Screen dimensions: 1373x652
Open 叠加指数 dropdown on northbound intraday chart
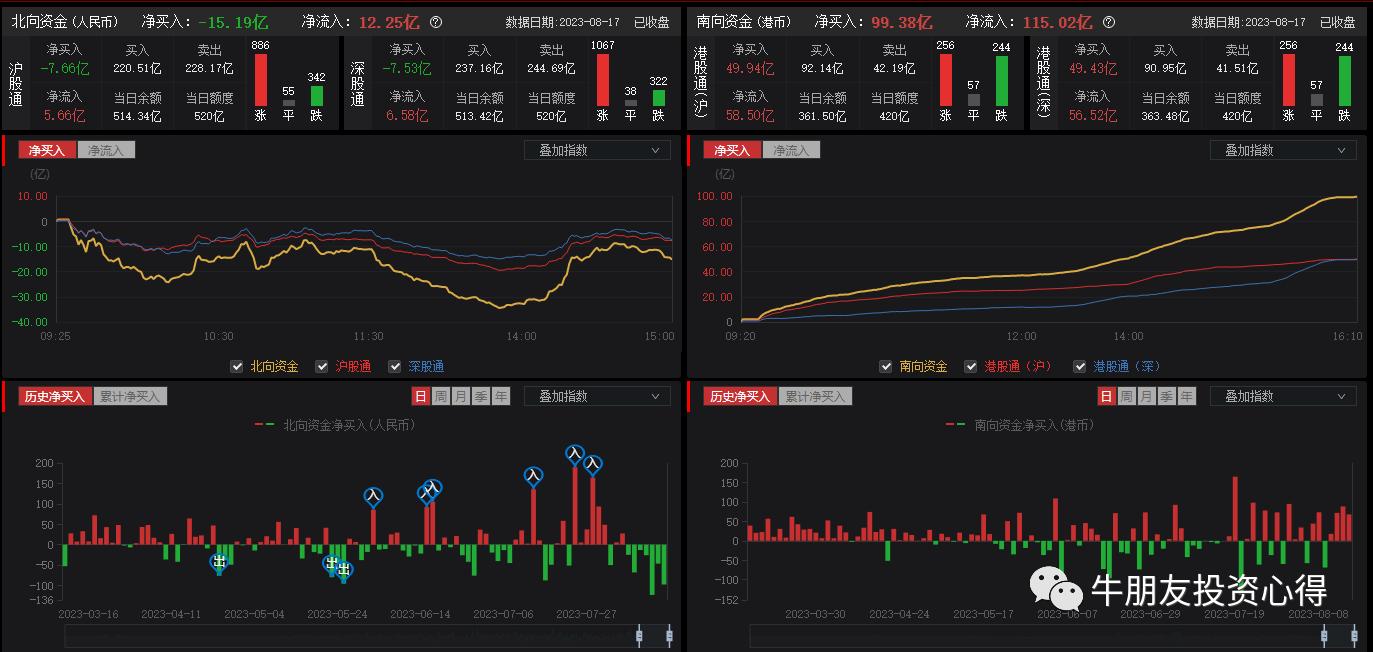tap(598, 150)
